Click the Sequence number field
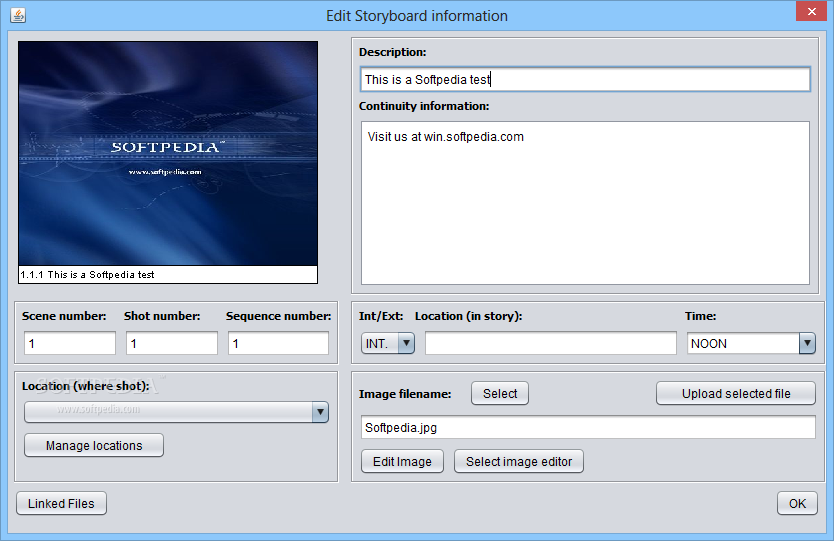834x541 pixels. (x=278, y=343)
